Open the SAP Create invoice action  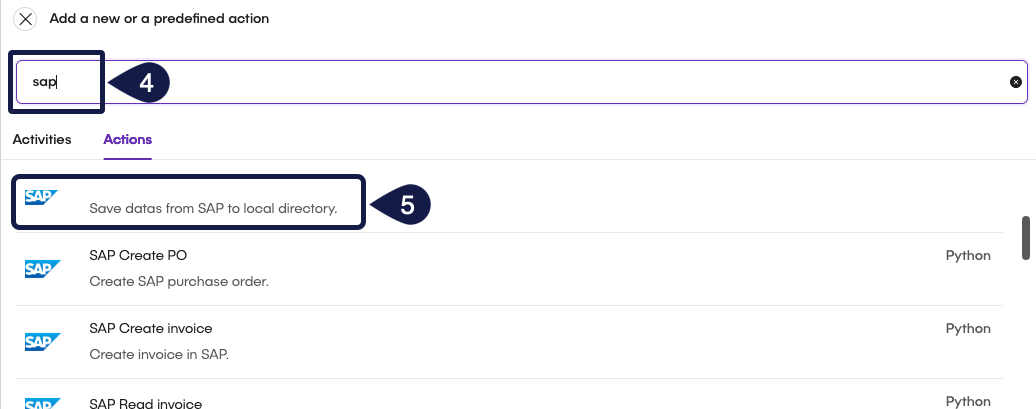151,328
